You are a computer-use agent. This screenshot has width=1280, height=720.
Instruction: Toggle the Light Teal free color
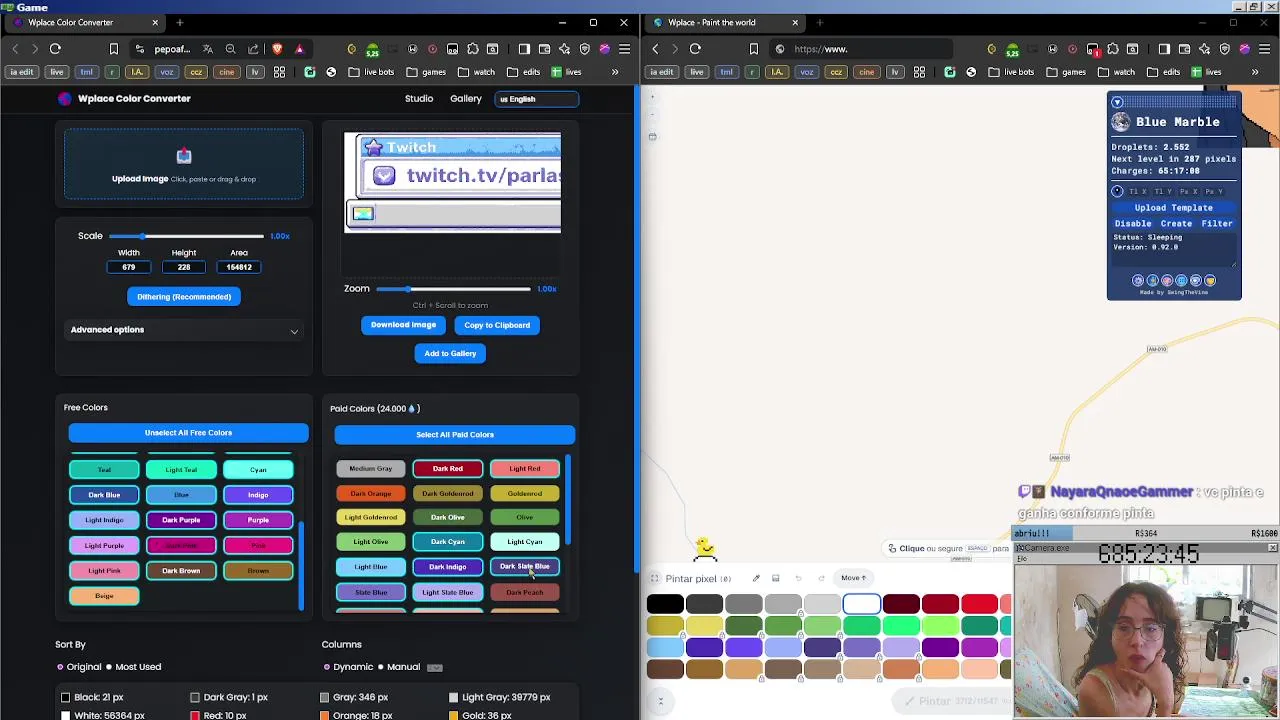(x=181, y=470)
